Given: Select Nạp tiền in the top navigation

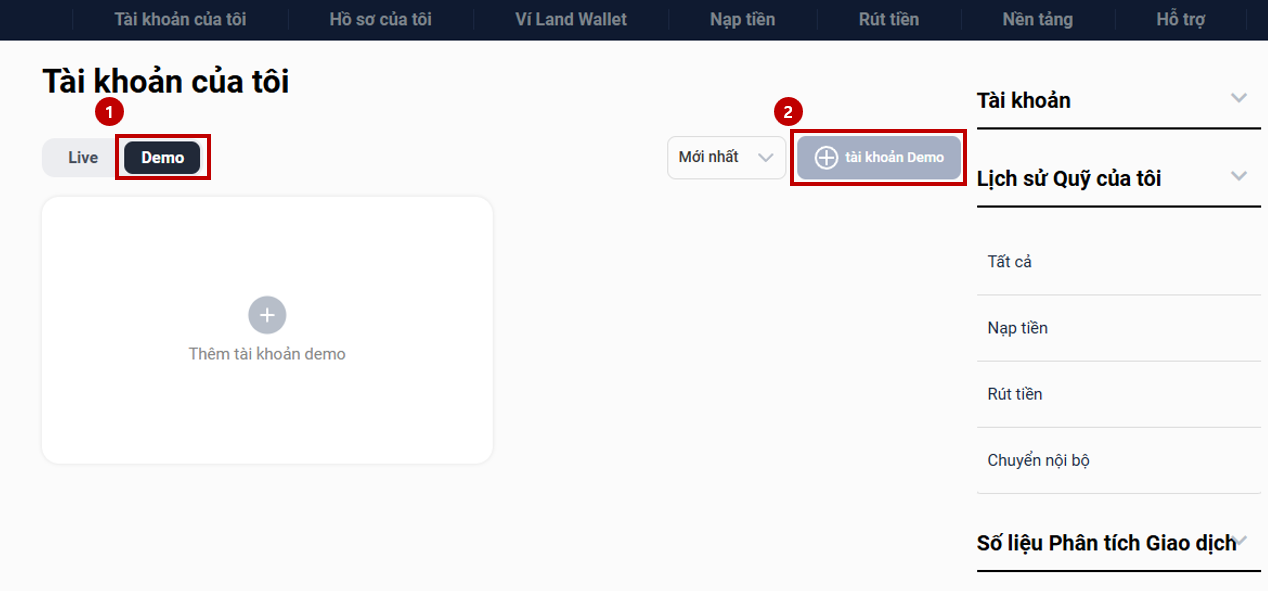Looking at the screenshot, I should click(742, 19).
